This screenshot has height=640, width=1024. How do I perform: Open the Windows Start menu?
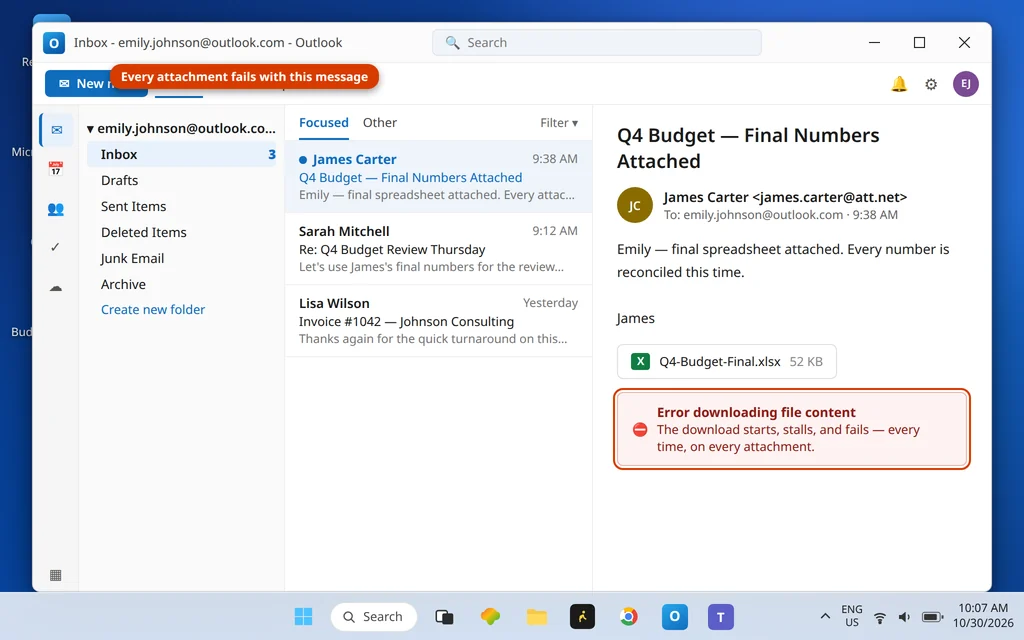click(x=303, y=616)
